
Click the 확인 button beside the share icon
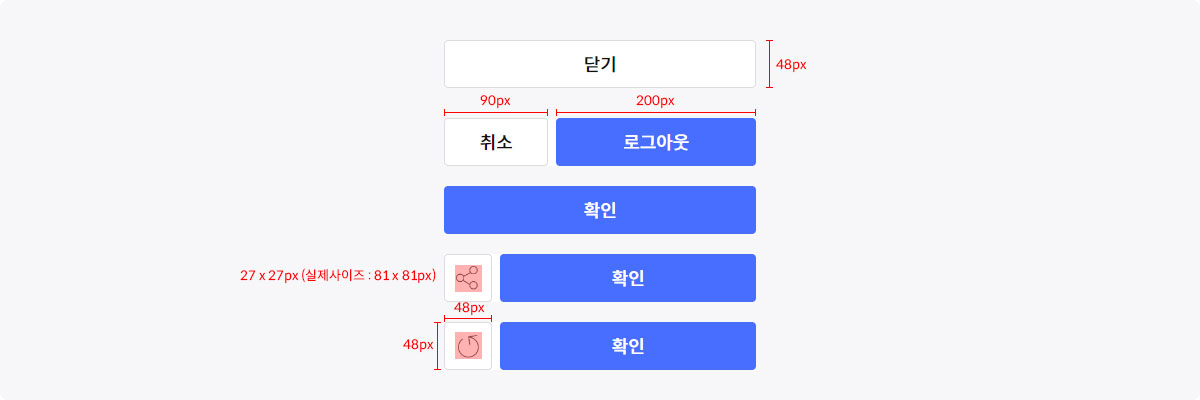(628, 278)
